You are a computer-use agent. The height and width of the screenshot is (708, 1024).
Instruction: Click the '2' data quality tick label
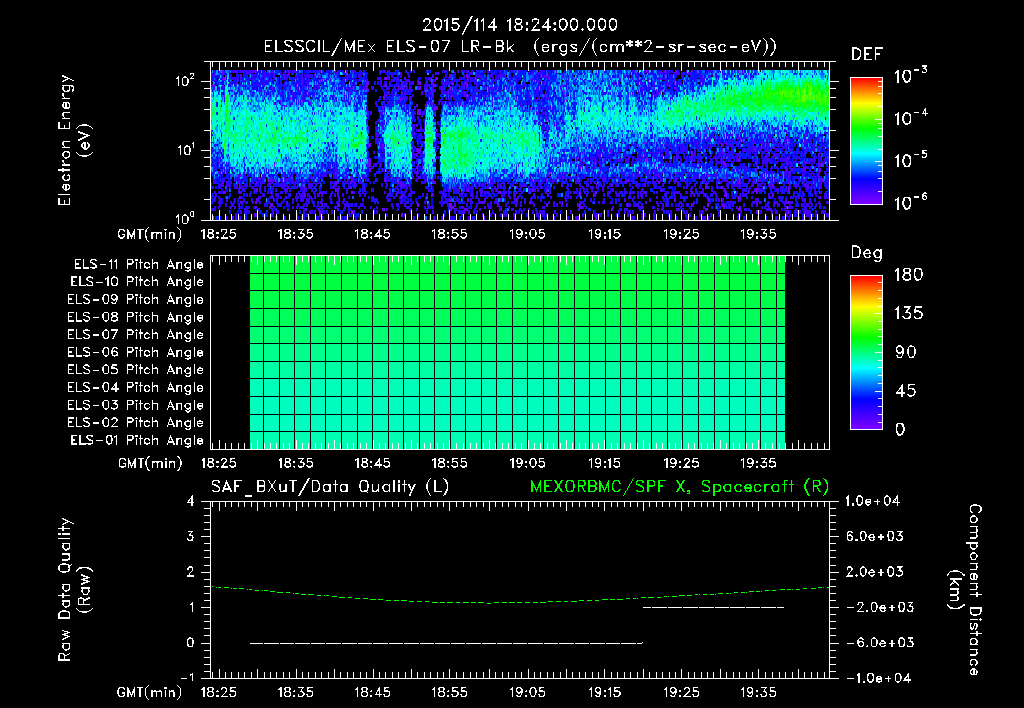click(190, 571)
